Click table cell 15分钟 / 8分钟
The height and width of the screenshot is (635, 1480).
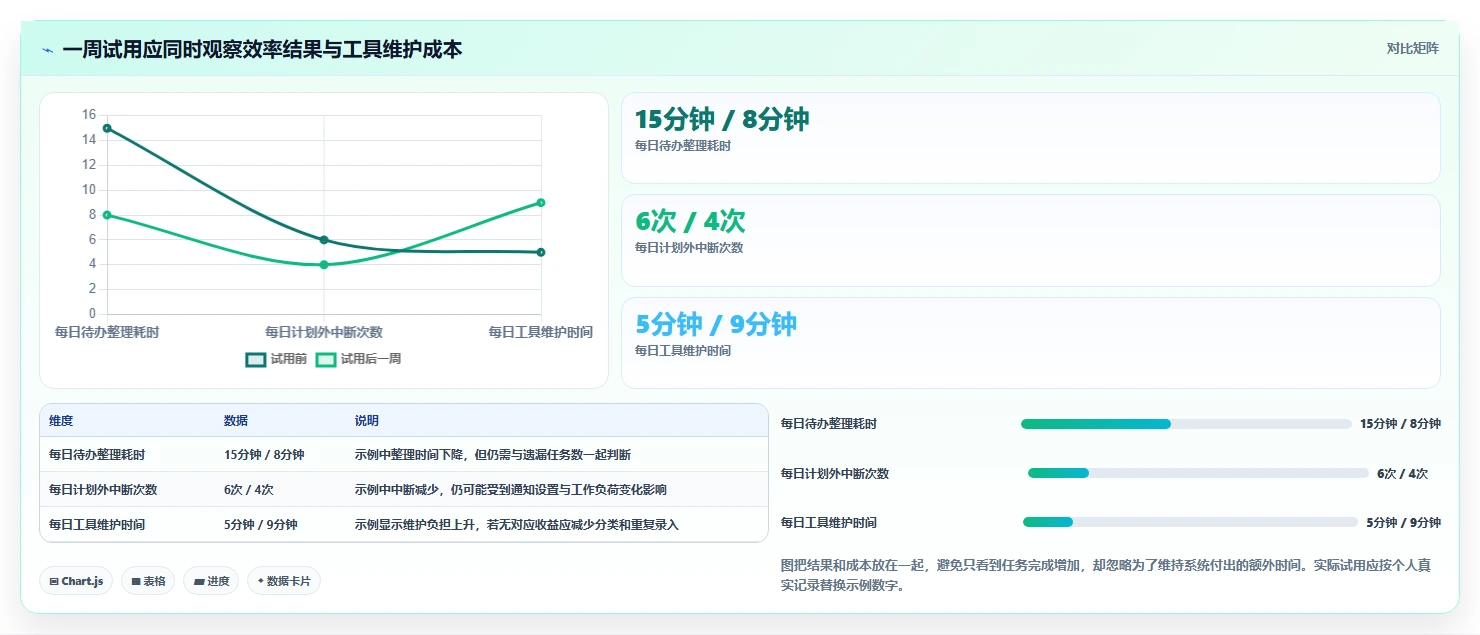(264, 455)
